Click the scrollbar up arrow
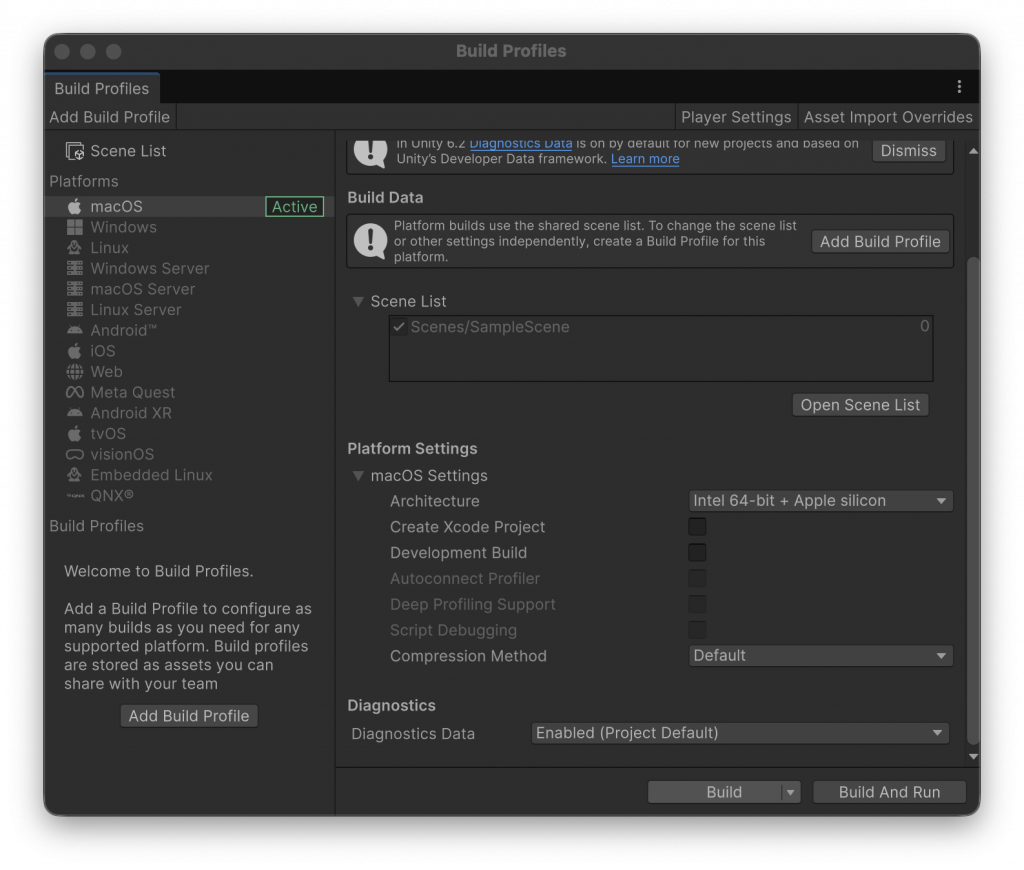1024x870 pixels. tap(973, 151)
